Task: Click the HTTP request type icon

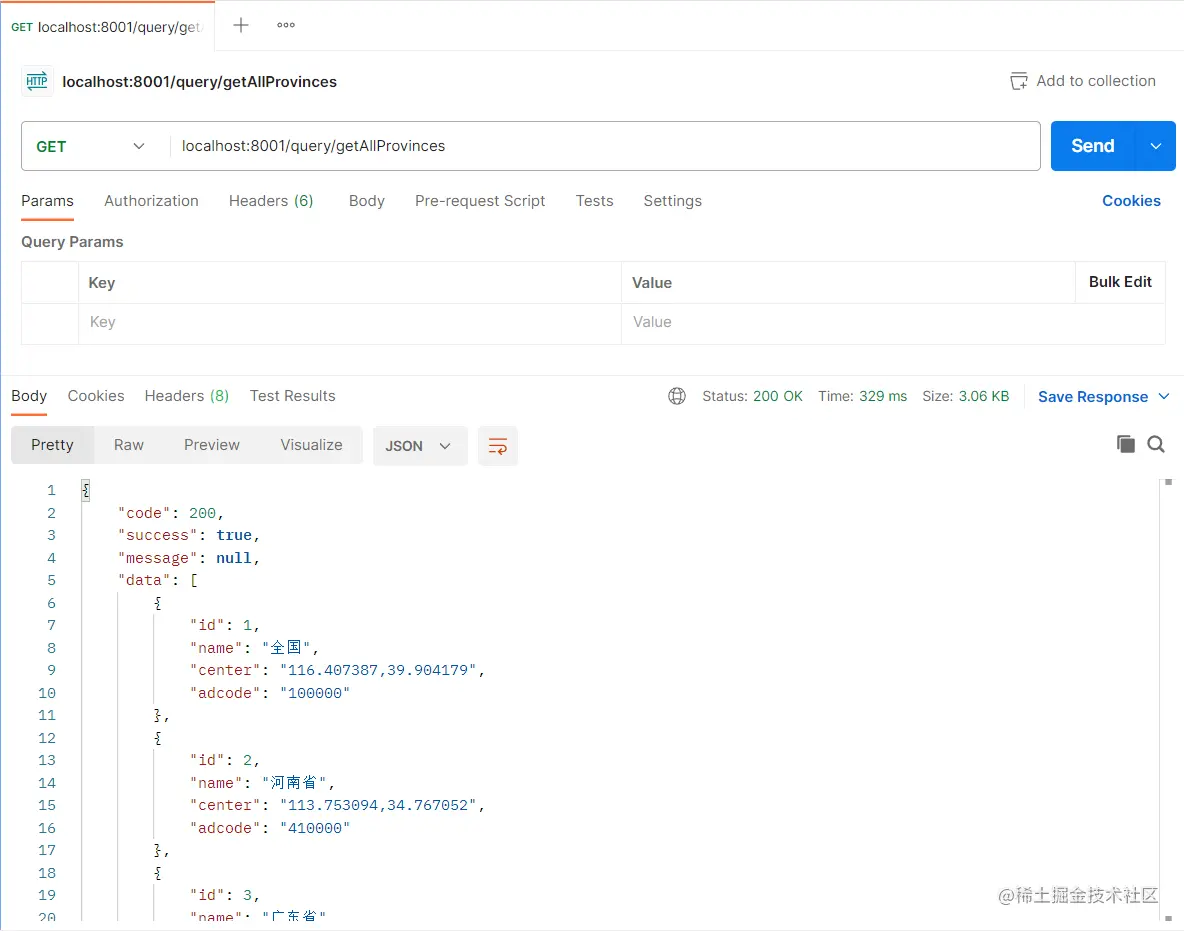Action: tap(36, 81)
